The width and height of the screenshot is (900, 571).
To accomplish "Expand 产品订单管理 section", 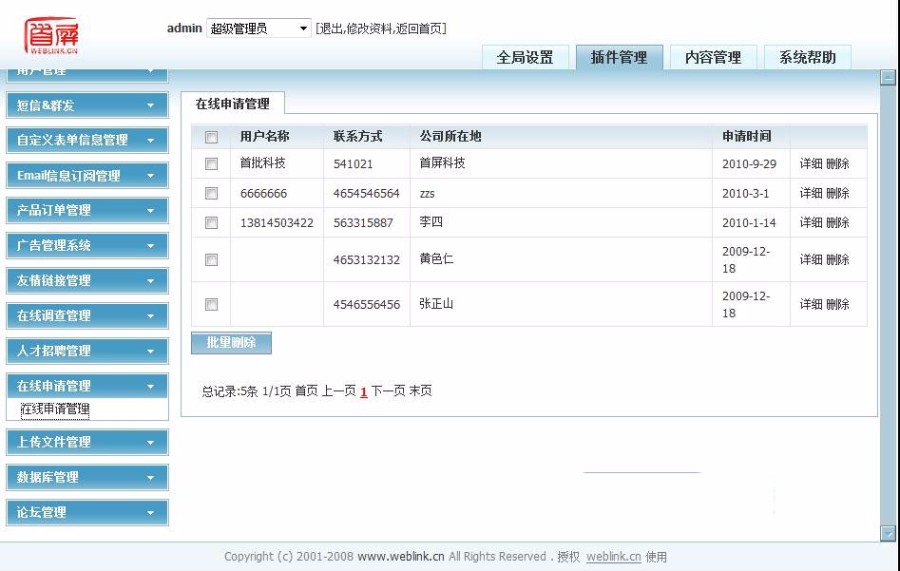I will 87,211.
